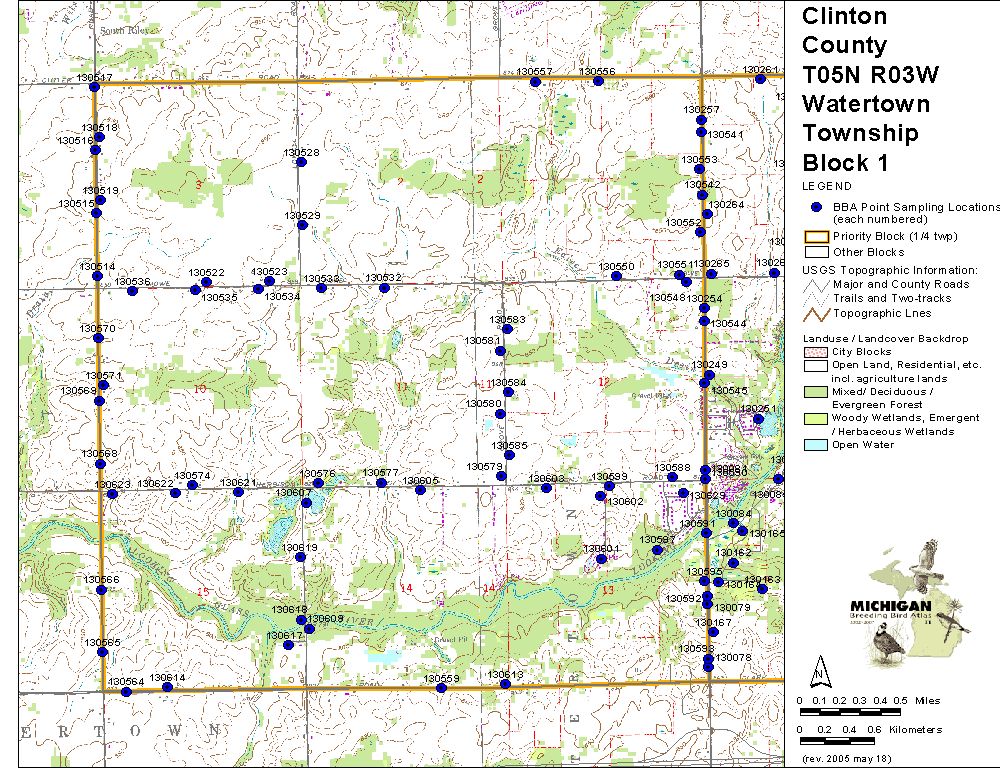Image resolution: width=1000 pixels, height=768 pixels.
Task: Click sampling point 130559 on south boundary
Action: click(x=441, y=688)
